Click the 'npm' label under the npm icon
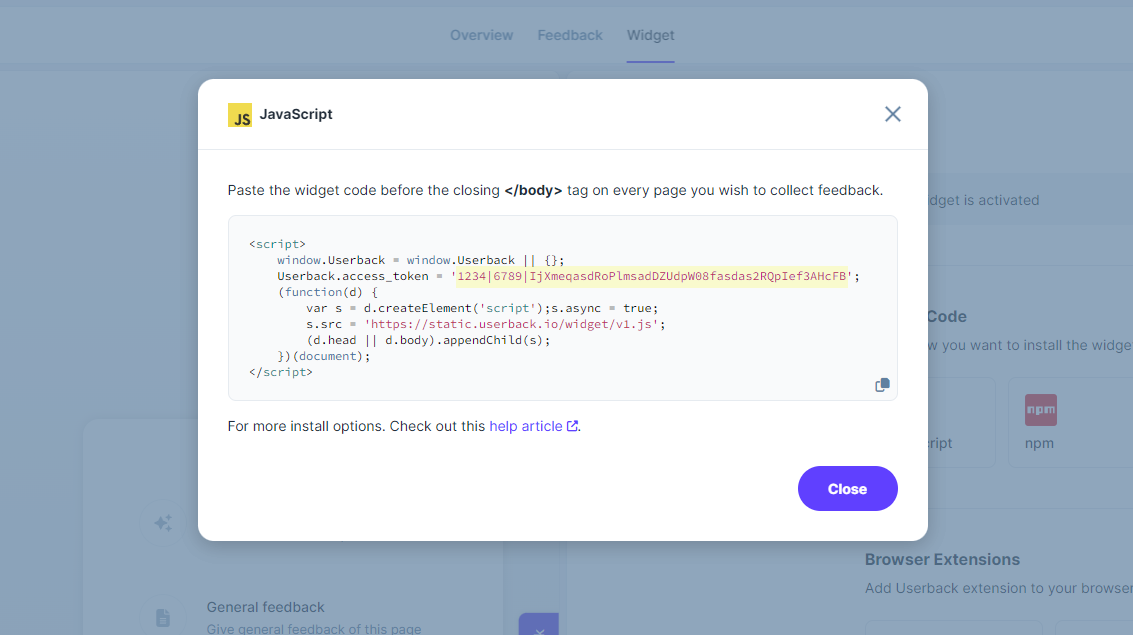Viewport: 1133px width, 635px height. pyautogui.click(x=1039, y=444)
